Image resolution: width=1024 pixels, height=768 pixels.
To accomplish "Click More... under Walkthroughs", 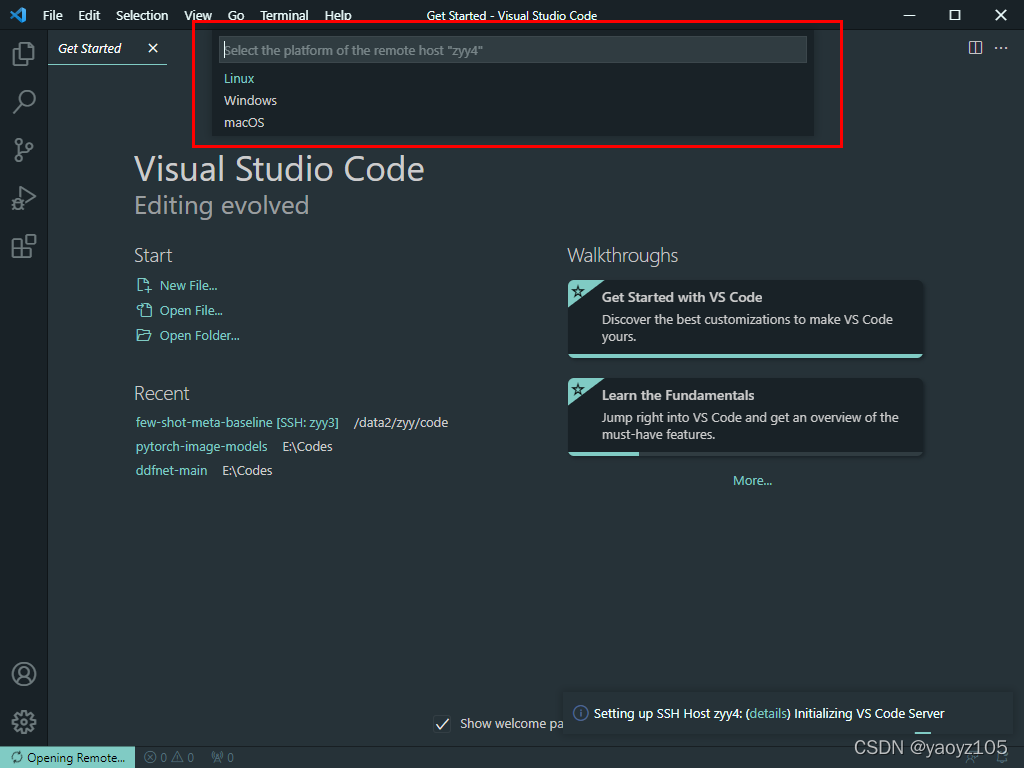I will (x=752, y=481).
